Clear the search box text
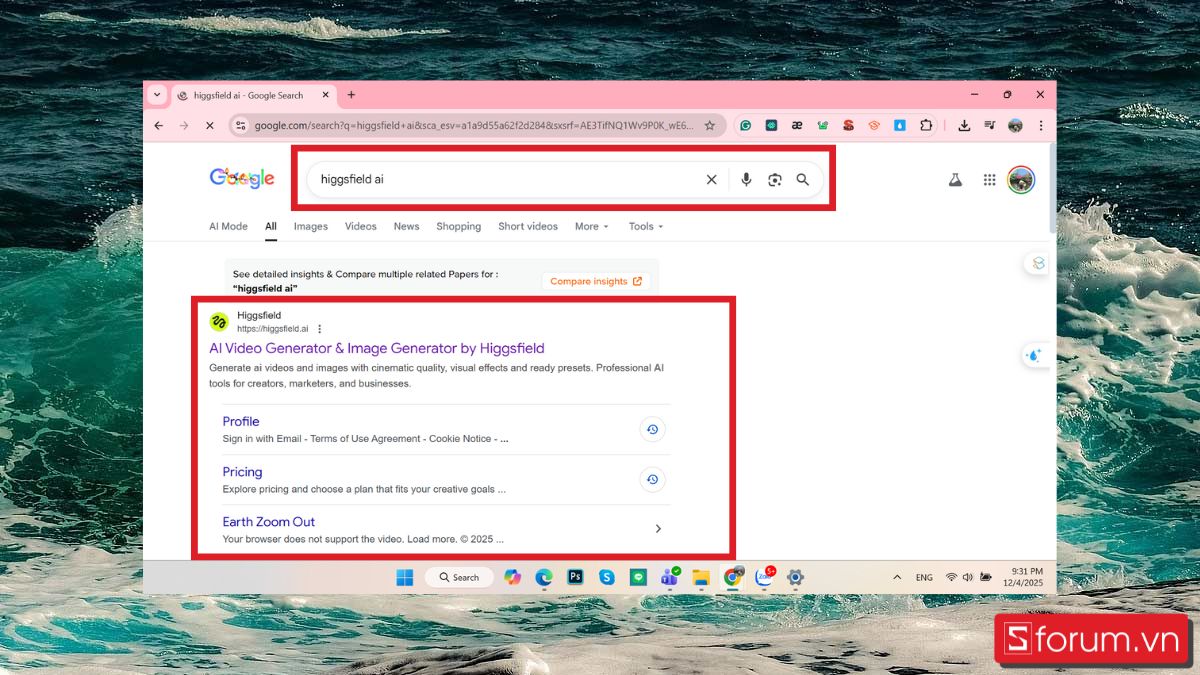The width and height of the screenshot is (1200, 675). pos(712,180)
